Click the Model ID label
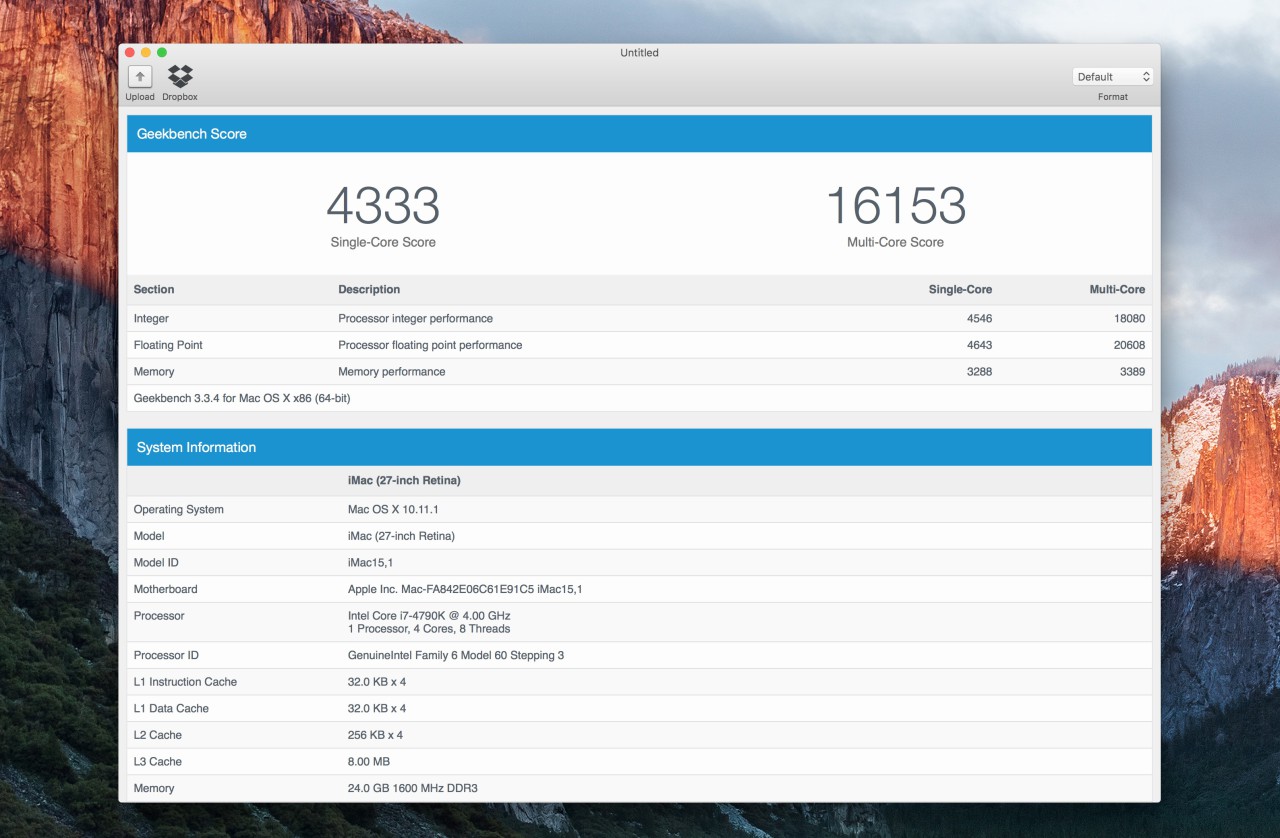The width and height of the screenshot is (1280, 838). point(156,563)
